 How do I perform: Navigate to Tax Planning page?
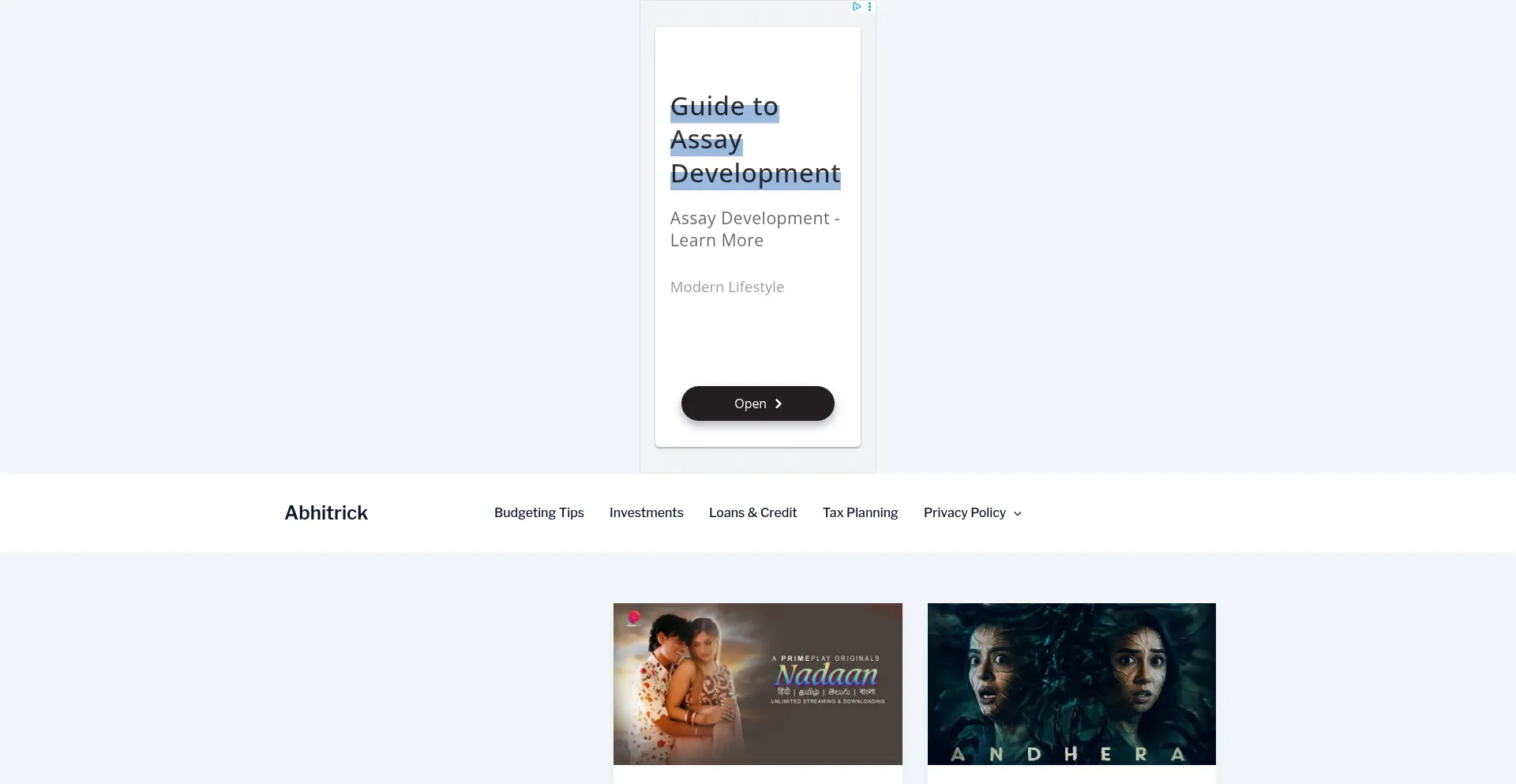pyautogui.click(x=860, y=512)
